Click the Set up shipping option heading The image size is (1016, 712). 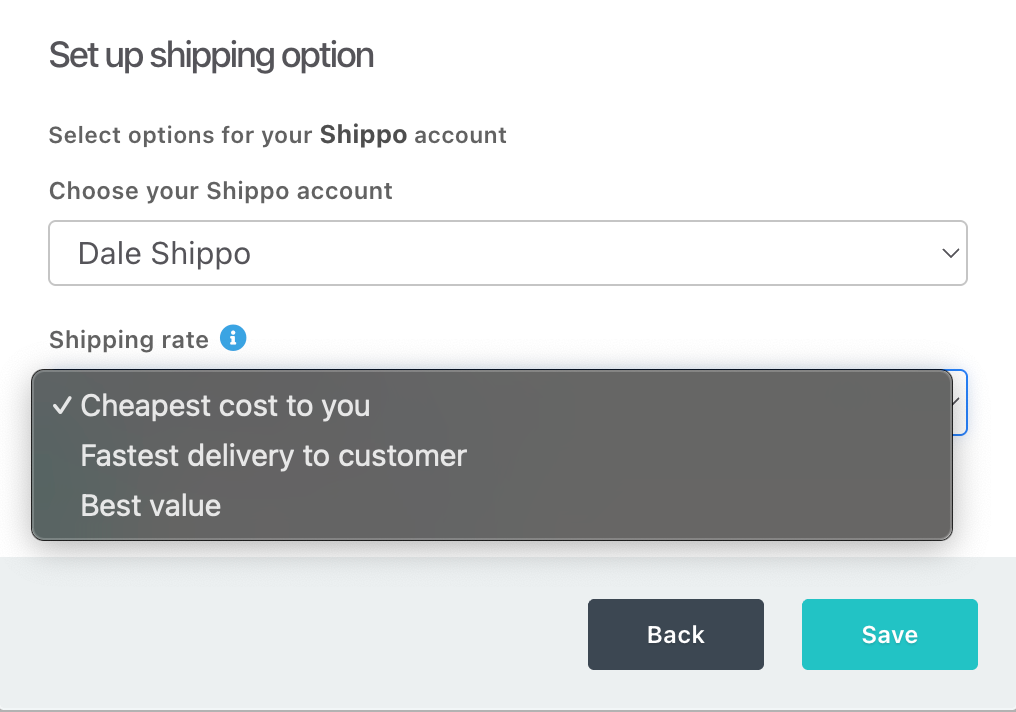pos(211,55)
